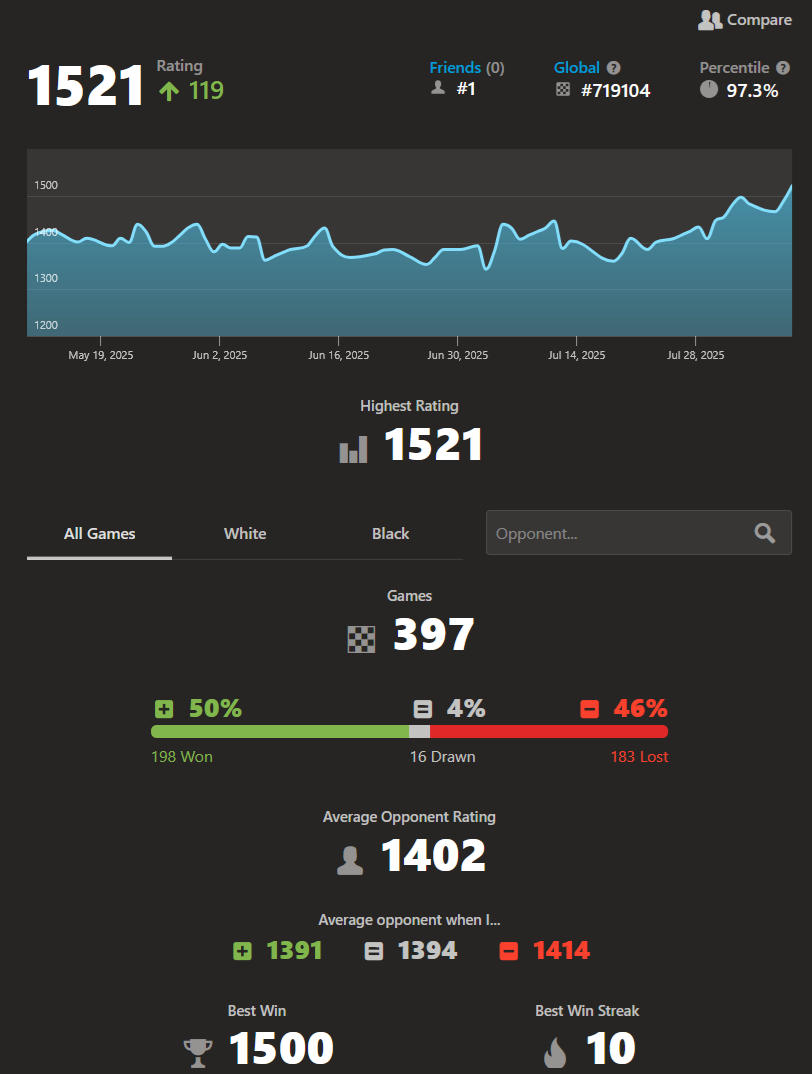This screenshot has height=1074, width=812.
Task: Click the May 19, 2025 chart label
Action: [101, 355]
